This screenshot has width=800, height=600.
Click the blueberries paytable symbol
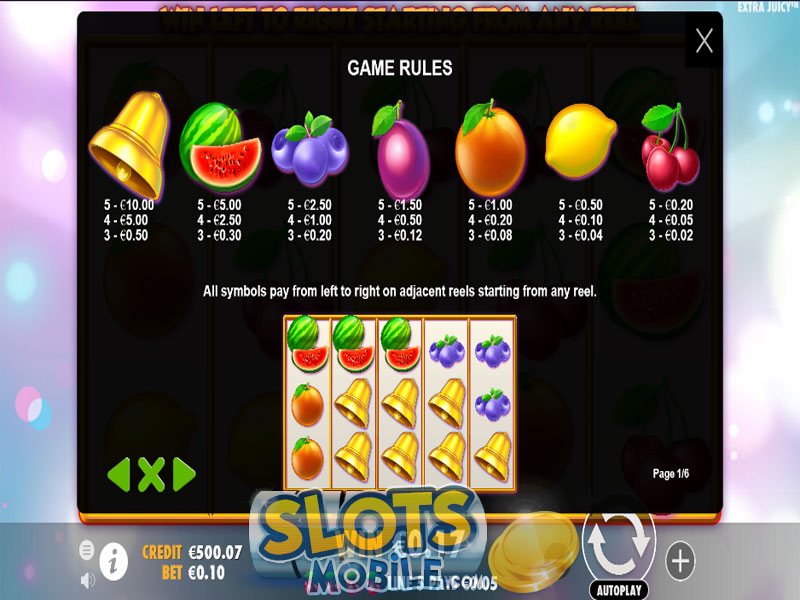click(310, 148)
